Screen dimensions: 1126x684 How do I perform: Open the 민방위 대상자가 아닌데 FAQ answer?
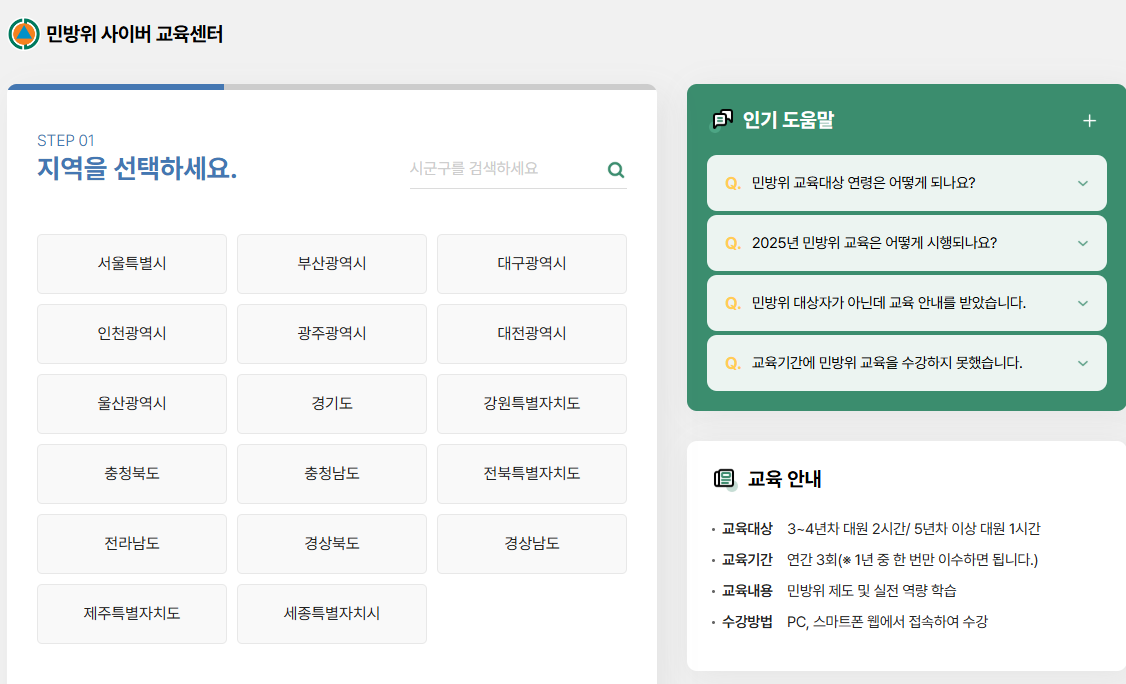tap(906, 303)
